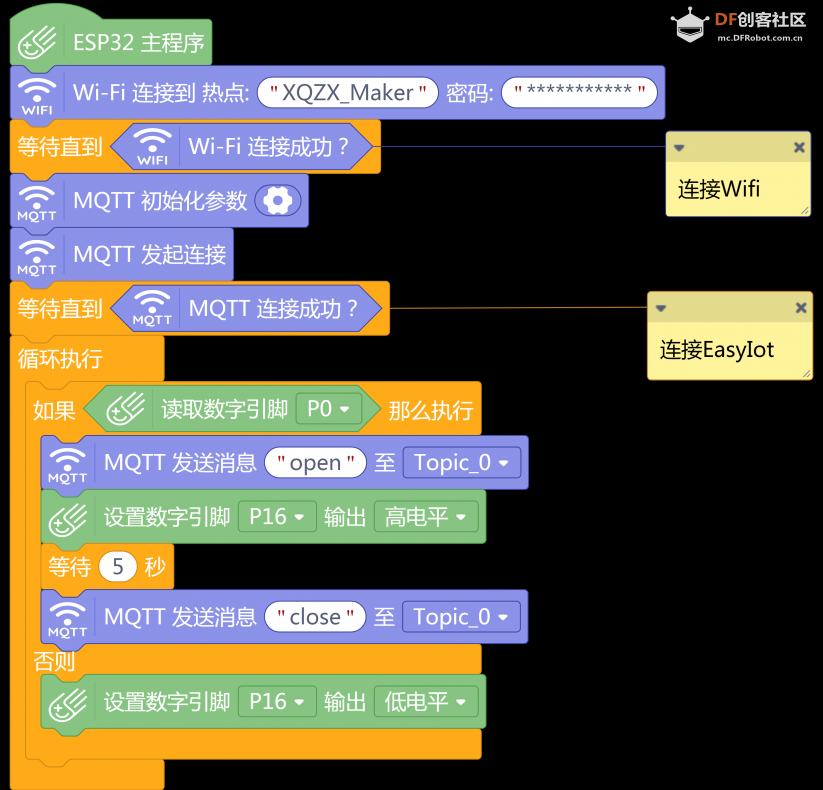
Task: Collapse the 连接Wifi comment with its arrow
Action: click(x=679, y=148)
